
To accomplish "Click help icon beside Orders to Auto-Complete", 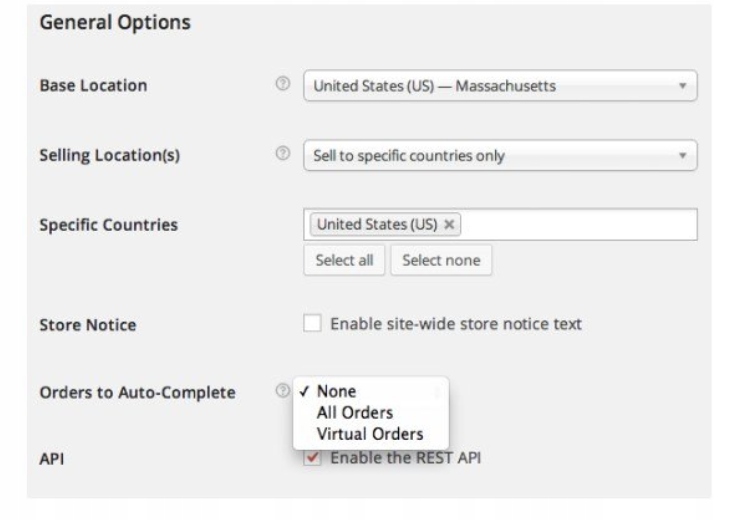I will click(x=282, y=392).
